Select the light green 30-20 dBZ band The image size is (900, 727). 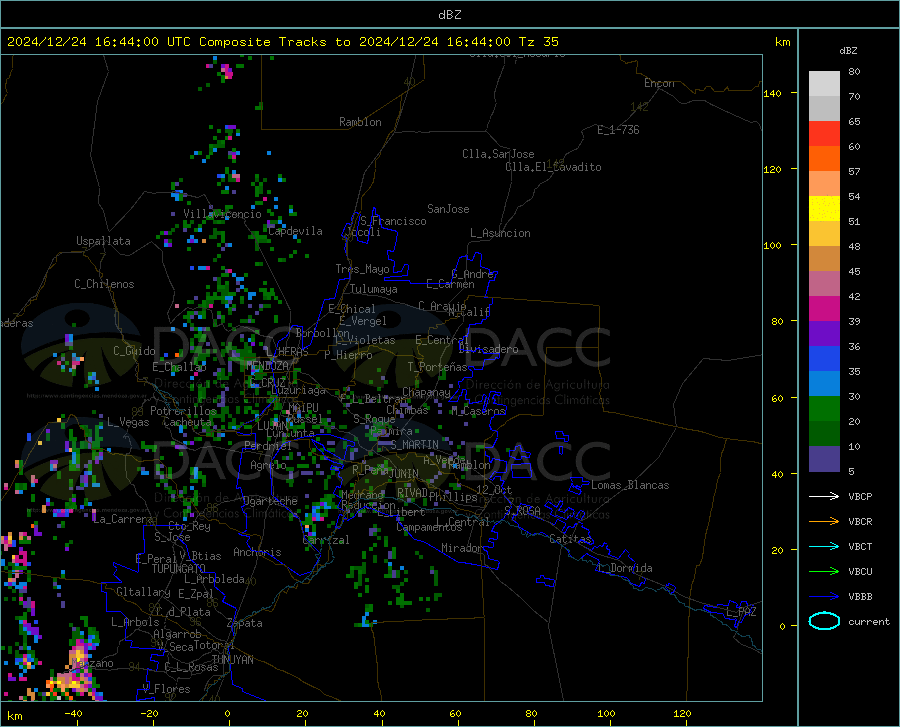pyautogui.click(x=824, y=409)
